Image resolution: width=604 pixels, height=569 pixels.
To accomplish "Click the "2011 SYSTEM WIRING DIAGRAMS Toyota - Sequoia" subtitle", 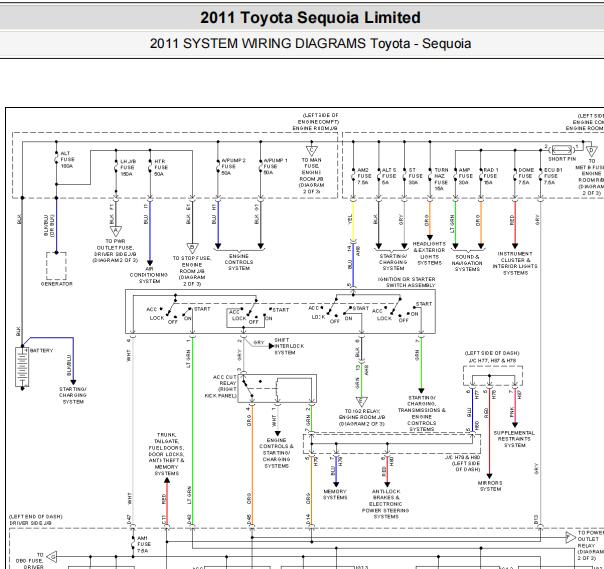I will point(310,43).
